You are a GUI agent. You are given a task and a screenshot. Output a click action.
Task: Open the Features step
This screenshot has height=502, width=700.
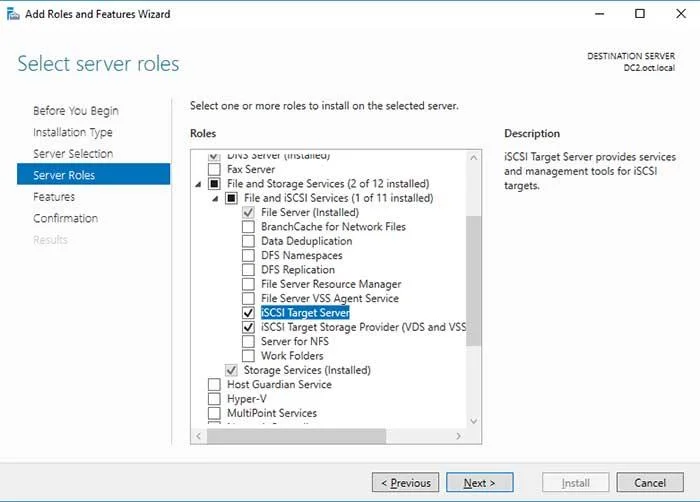(x=54, y=197)
